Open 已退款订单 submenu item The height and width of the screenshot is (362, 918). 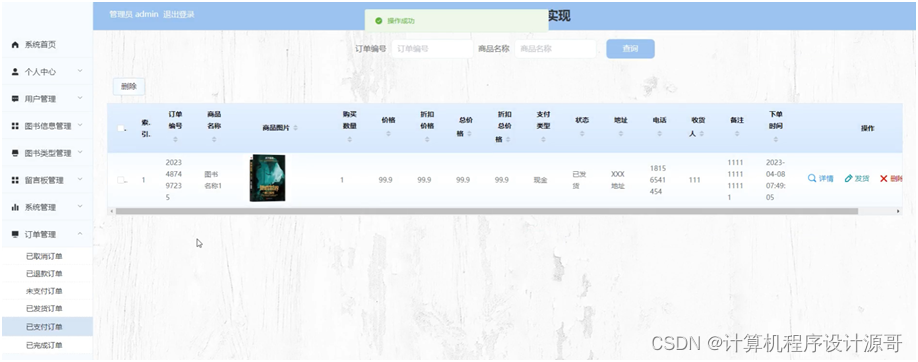pyautogui.click(x=47, y=274)
